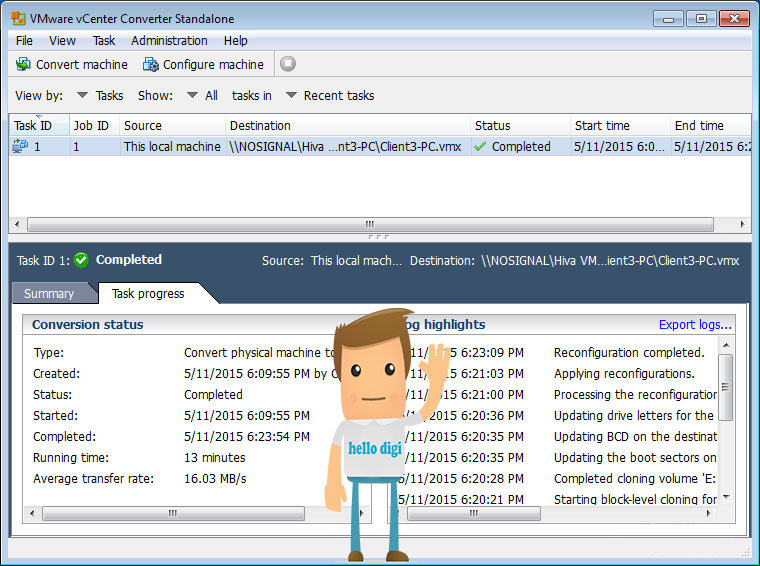Click the Log highlights vertical scrollbar thumb
Screen dimensions: 760x566
[x=726, y=387]
